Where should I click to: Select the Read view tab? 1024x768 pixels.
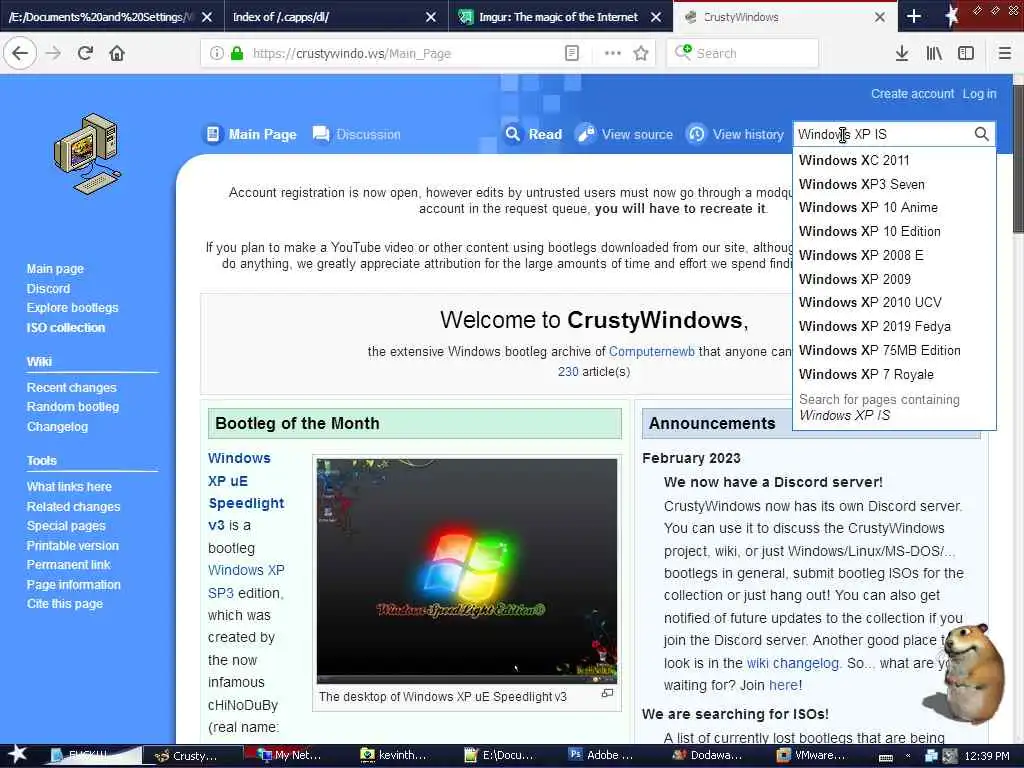(534, 135)
